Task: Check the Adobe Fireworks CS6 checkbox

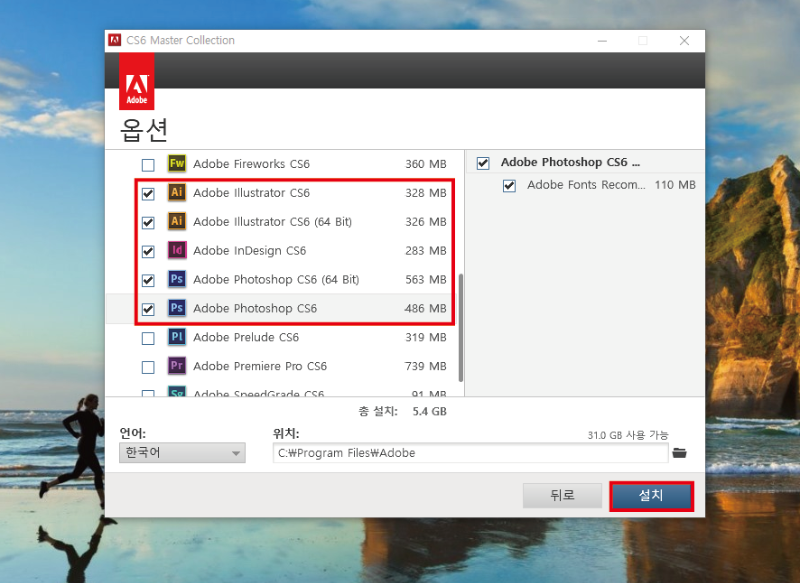Action: (x=148, y=165)
